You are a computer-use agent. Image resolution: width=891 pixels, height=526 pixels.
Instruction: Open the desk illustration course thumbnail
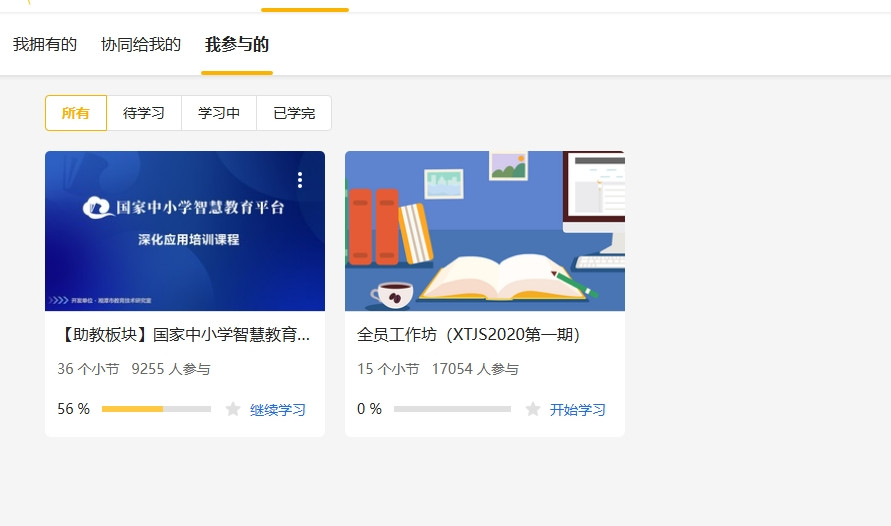tap(485, 231)
